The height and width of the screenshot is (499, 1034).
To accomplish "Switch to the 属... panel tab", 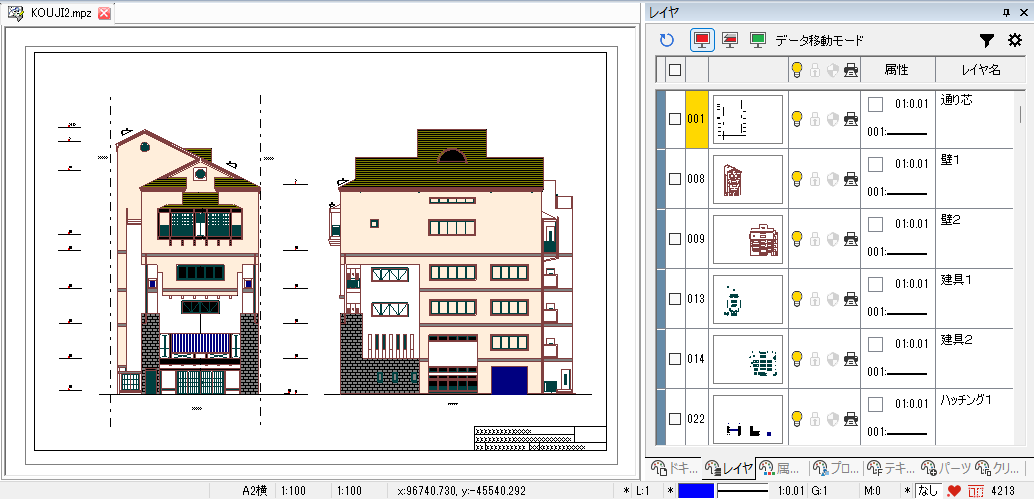I will 782,469.
